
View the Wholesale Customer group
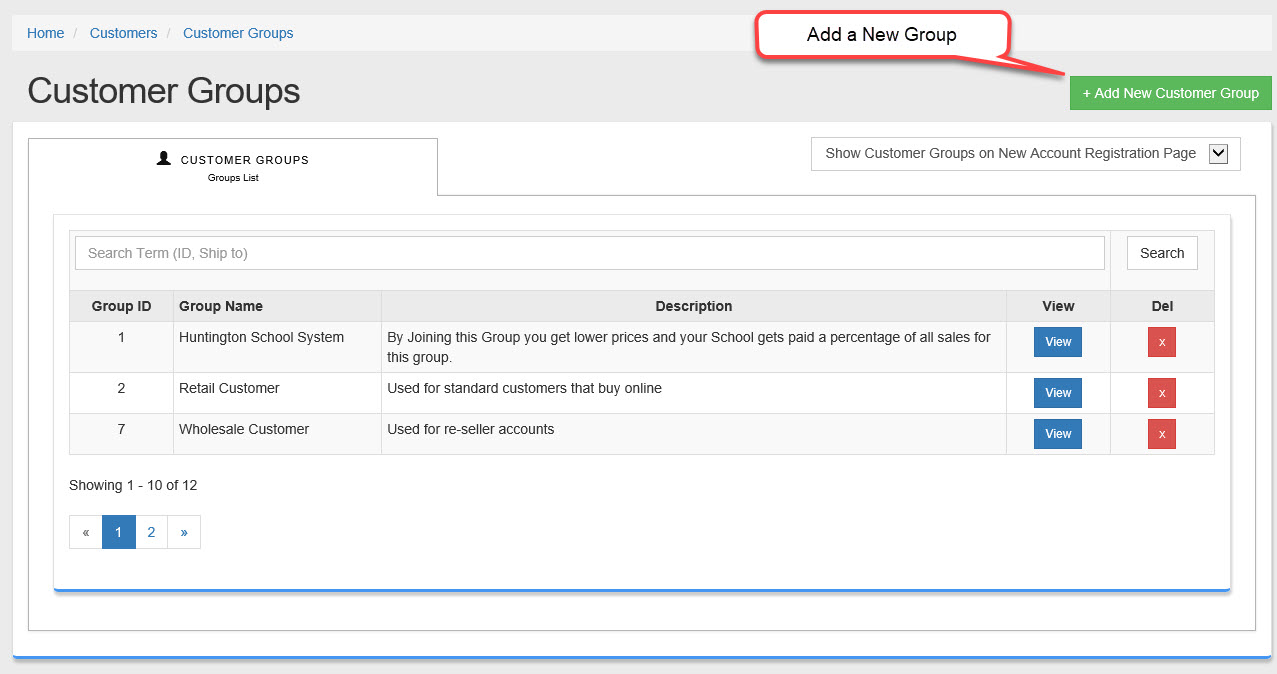pos(1058,434)
